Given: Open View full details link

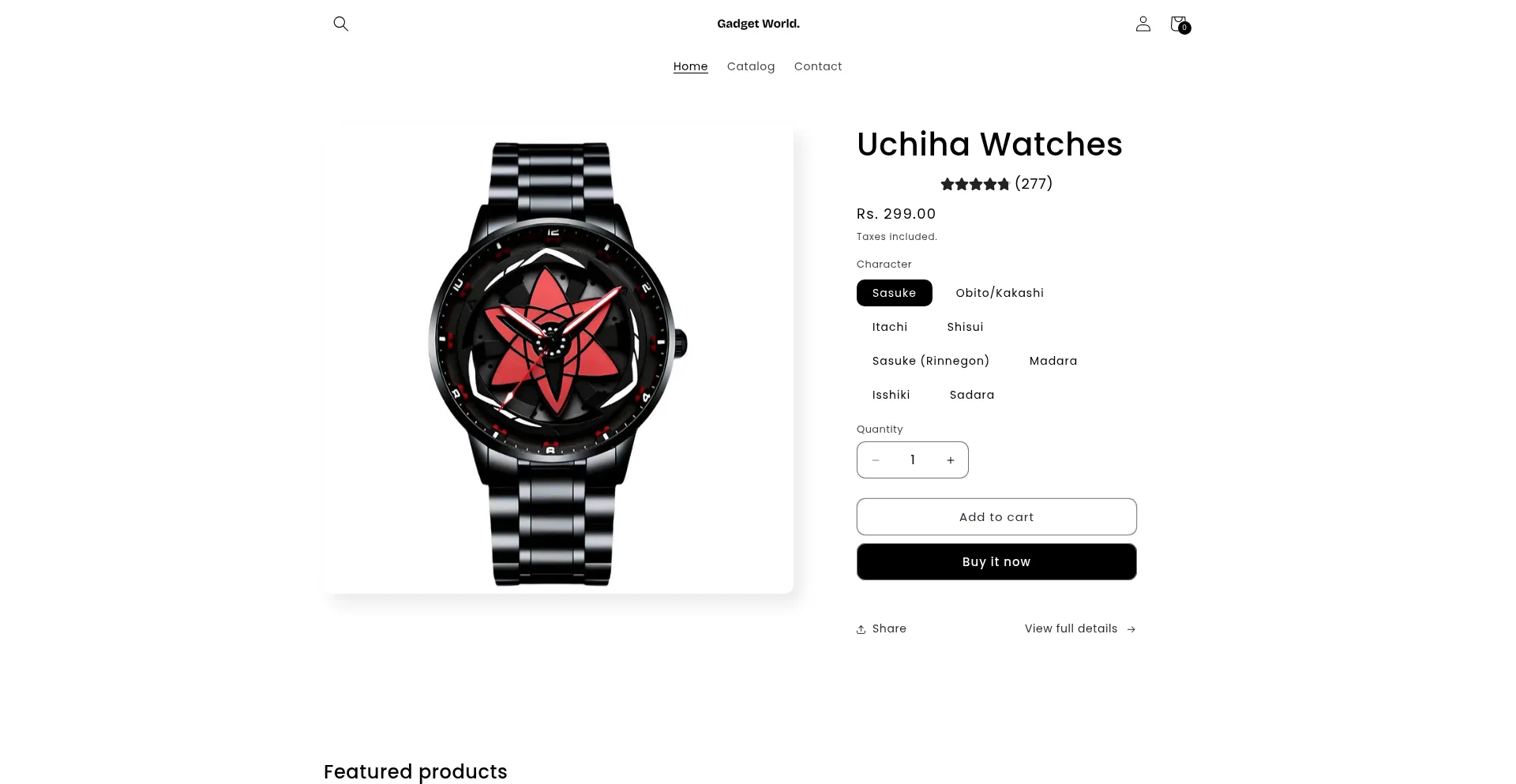Looking at the screenshot, I should [1080, 629].
